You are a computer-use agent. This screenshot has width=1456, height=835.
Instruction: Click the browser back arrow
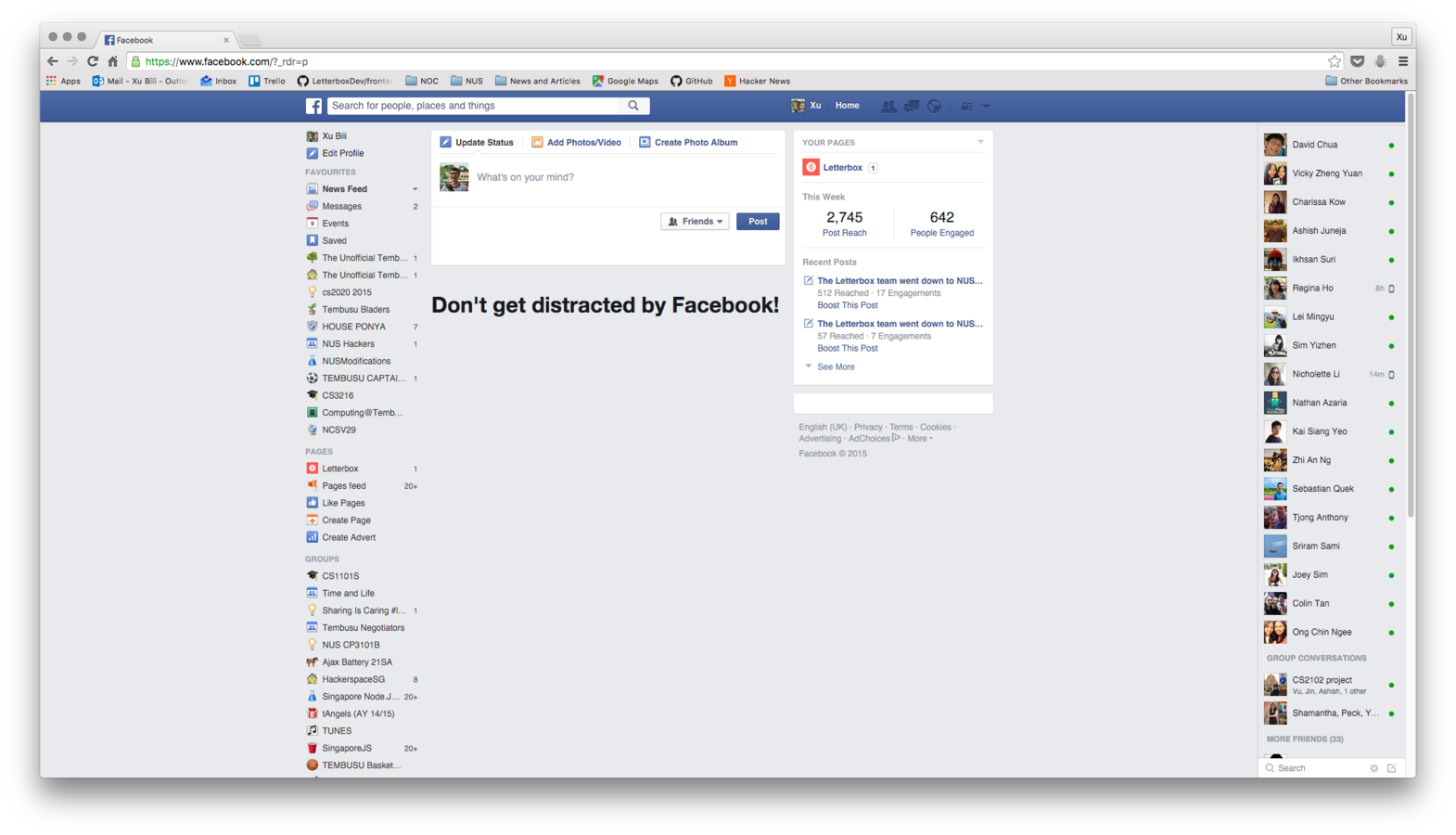point(52,61)
